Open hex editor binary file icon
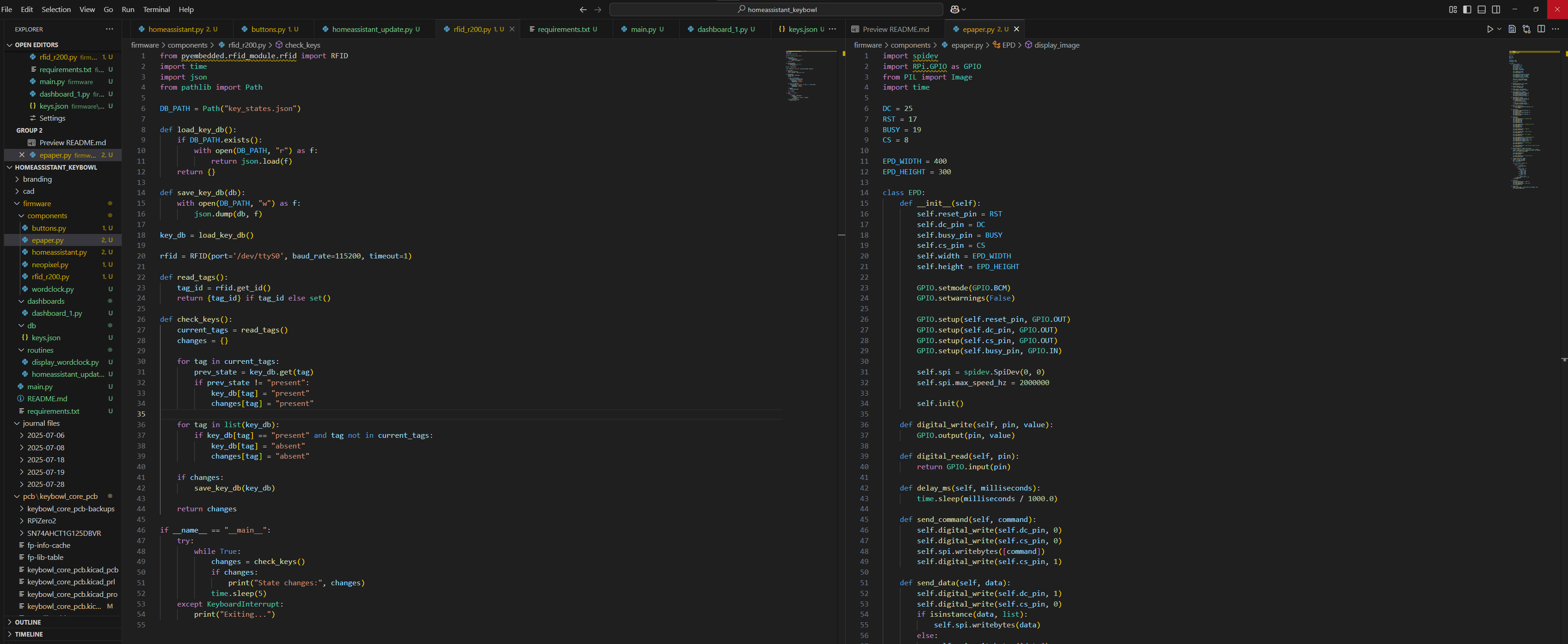The image size is (1568, 644). point(1512,29)
